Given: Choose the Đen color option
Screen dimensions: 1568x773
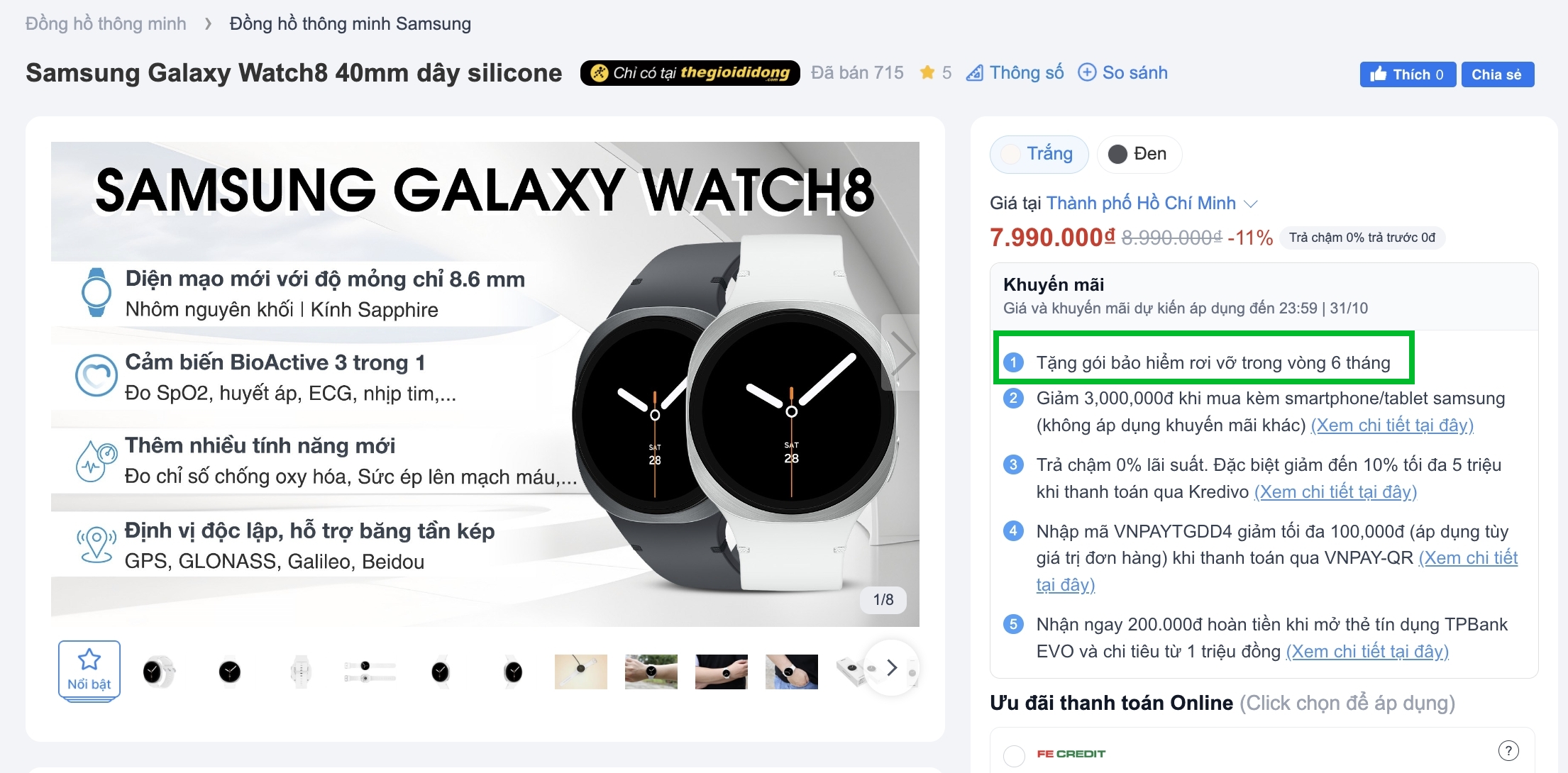Looking at the screenshot, I should point(1139,154).
